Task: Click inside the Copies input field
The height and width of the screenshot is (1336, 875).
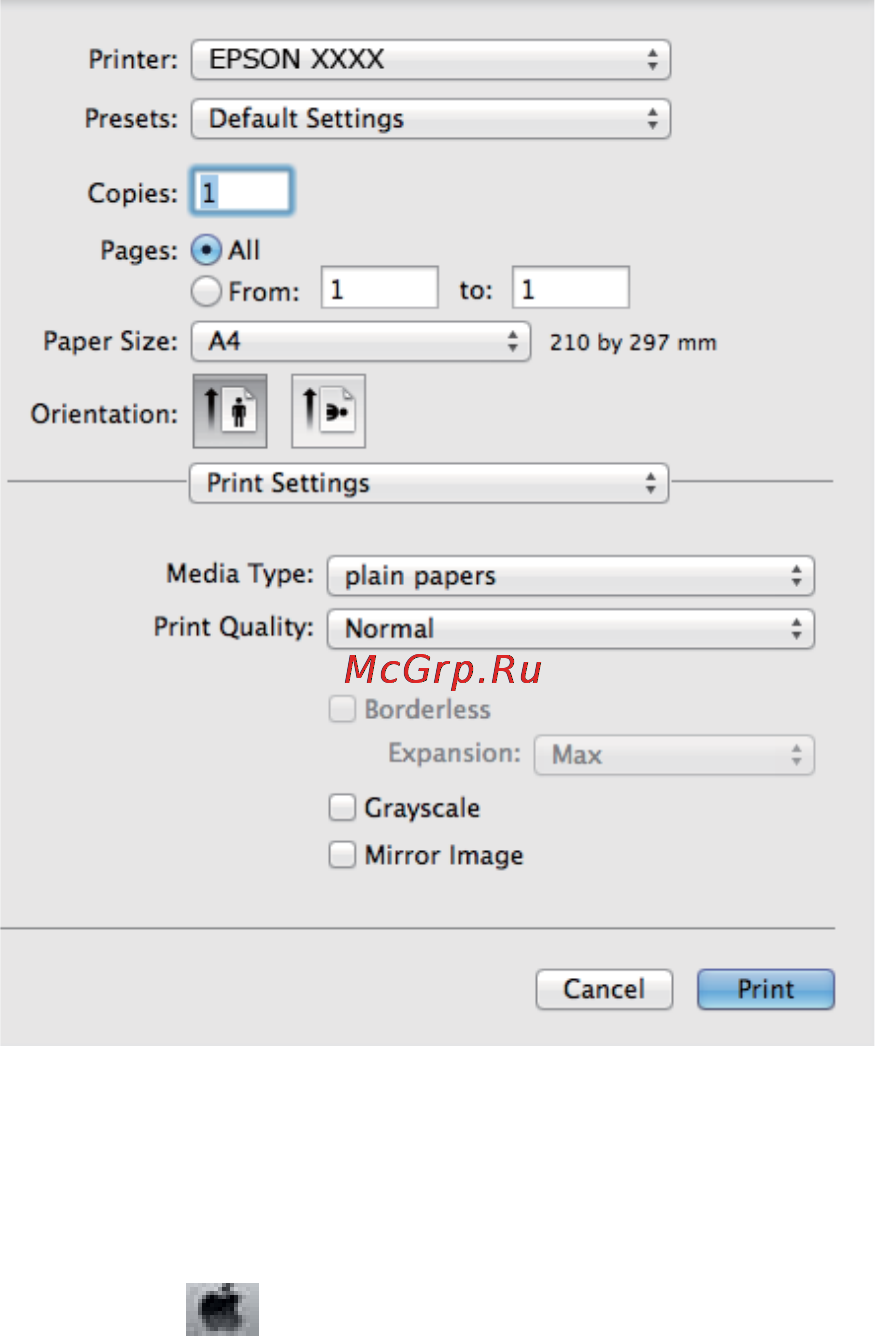Action: (241, 190)
